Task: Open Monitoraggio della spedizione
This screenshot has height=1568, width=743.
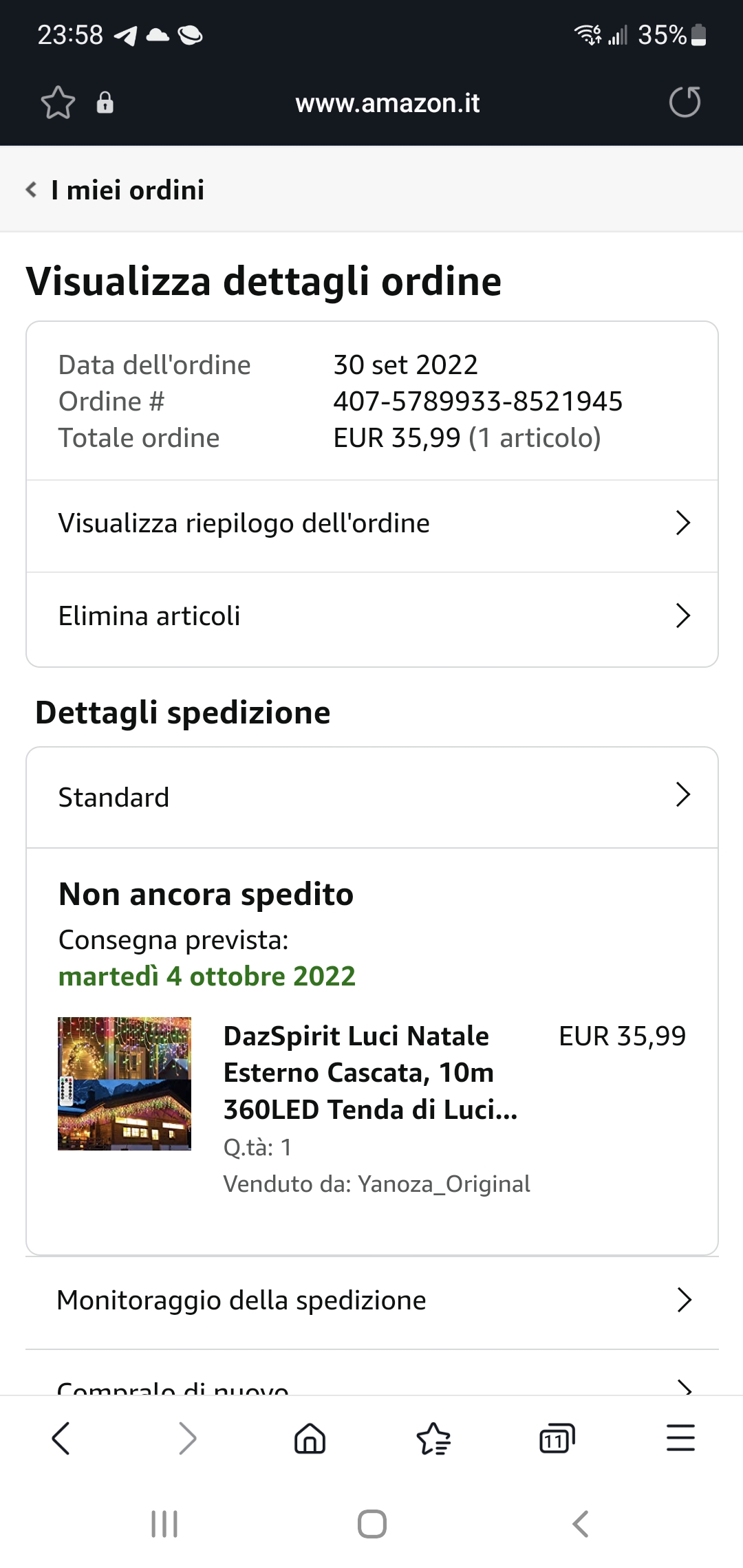Action: click(x=371, y=1301)
